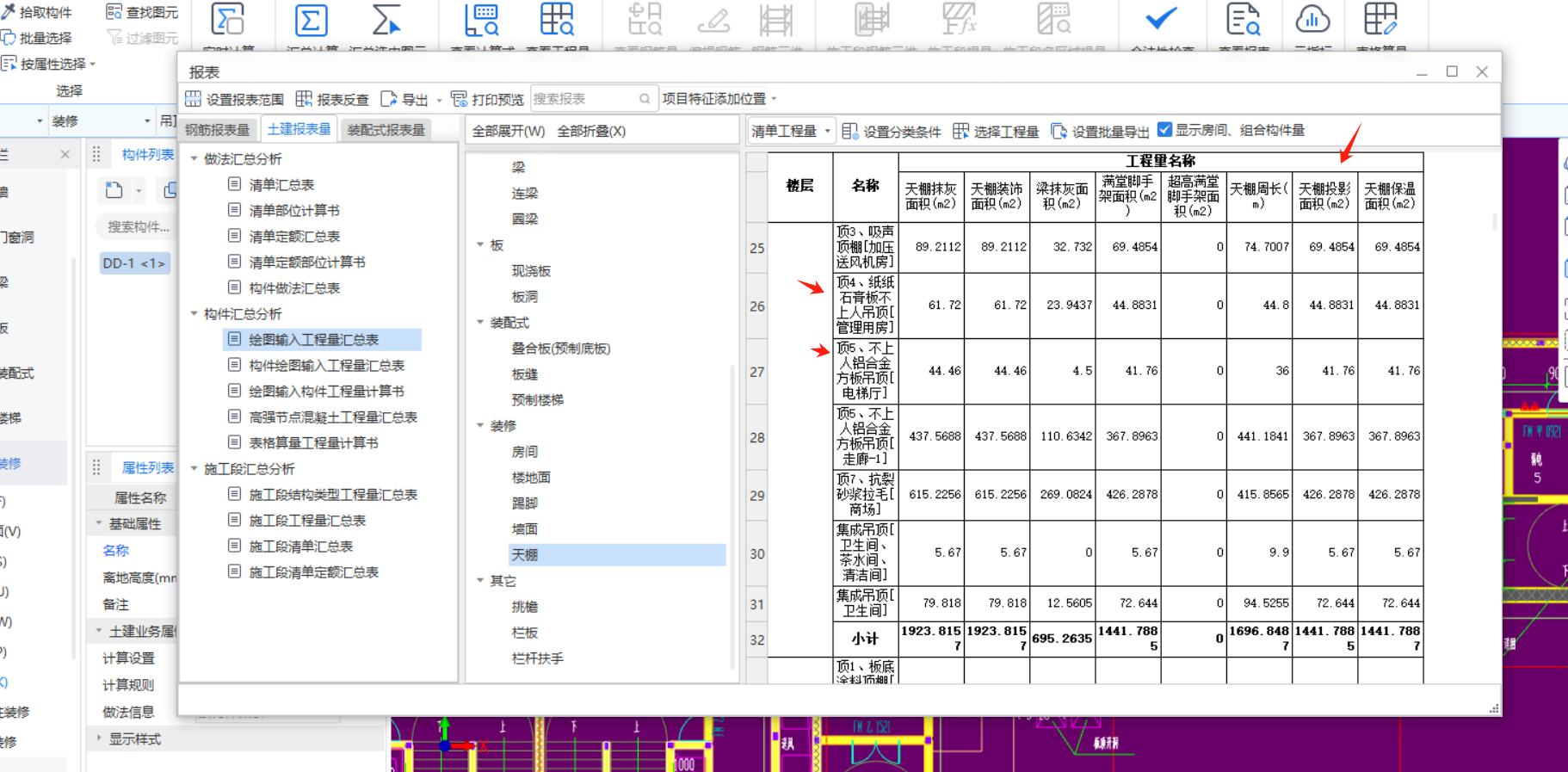Click the 云指标 cloud indicator icon

[x=1312, y=20]
